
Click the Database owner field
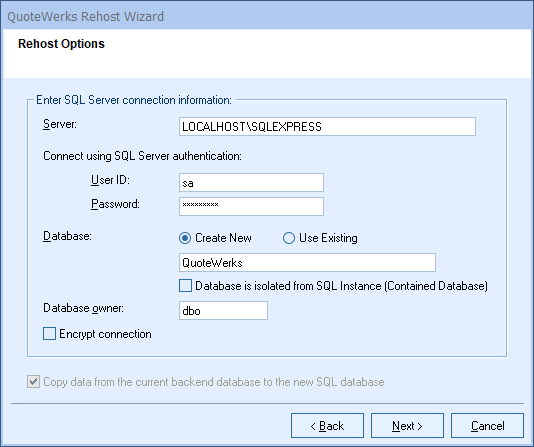click(223, 310)
